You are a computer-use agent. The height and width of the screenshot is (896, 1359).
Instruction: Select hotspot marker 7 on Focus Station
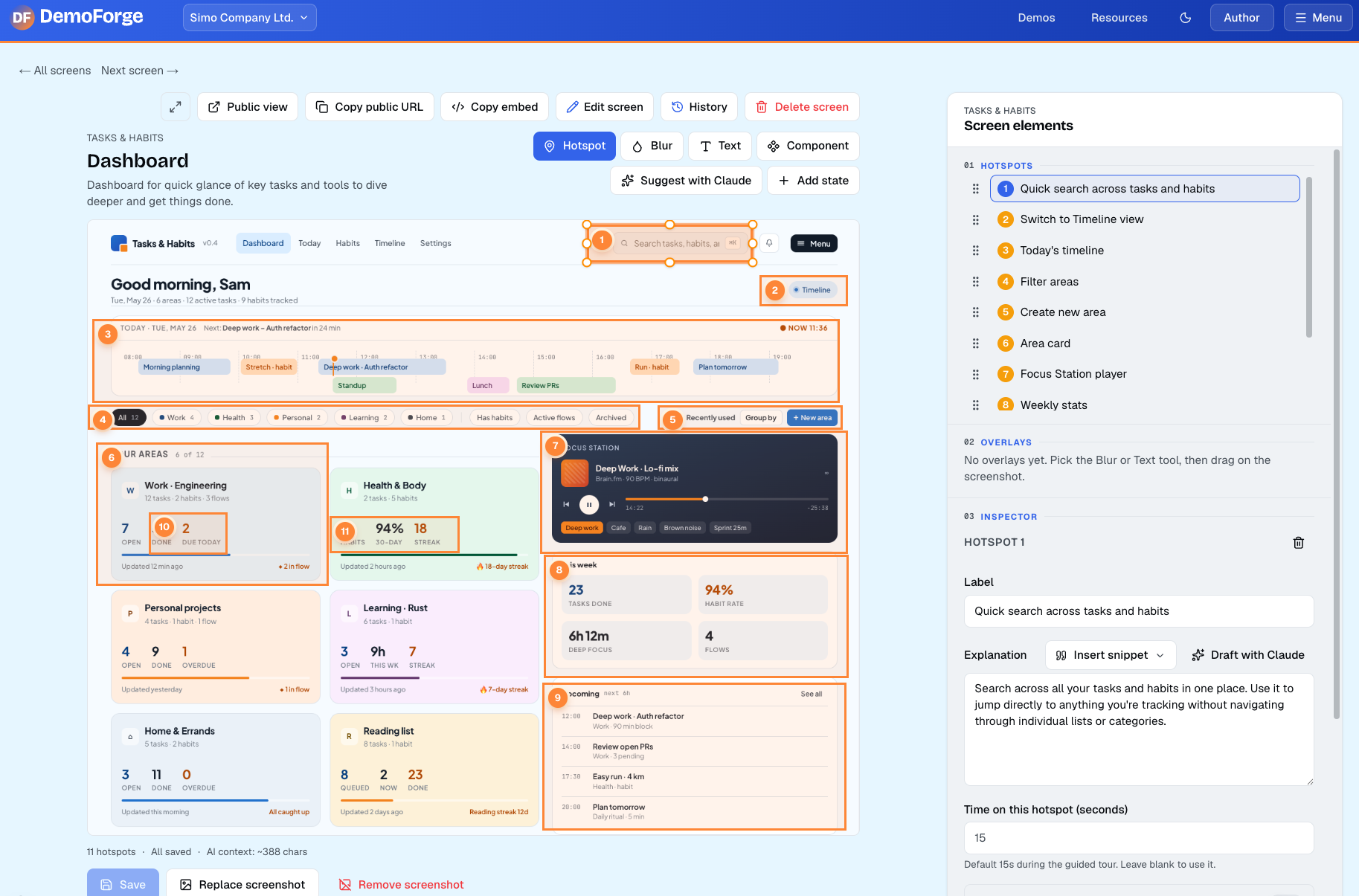[x=555, y=446]
